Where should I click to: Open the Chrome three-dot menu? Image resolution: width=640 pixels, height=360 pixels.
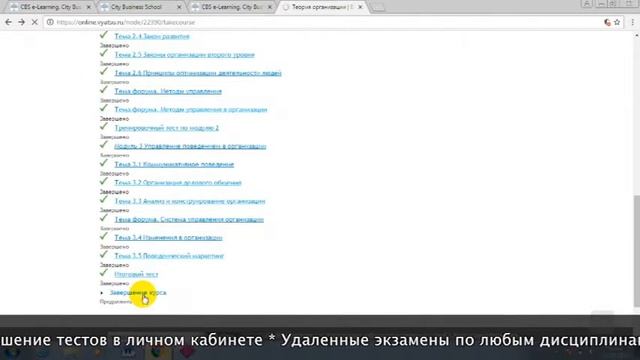pos(632,22)
